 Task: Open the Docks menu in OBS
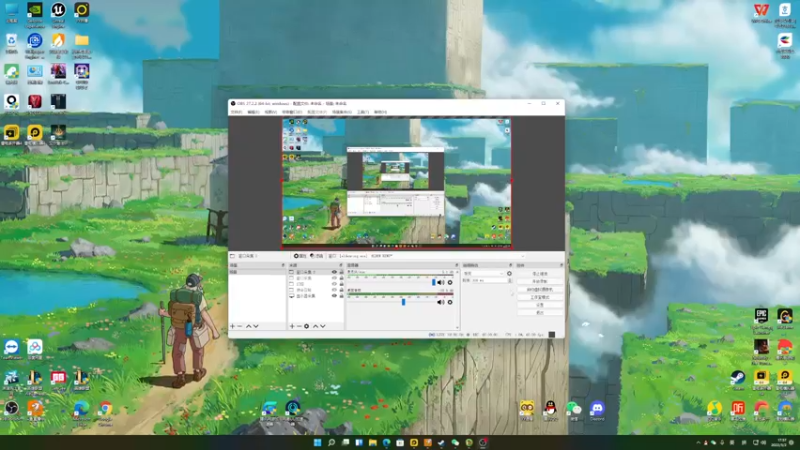(292, 112)
